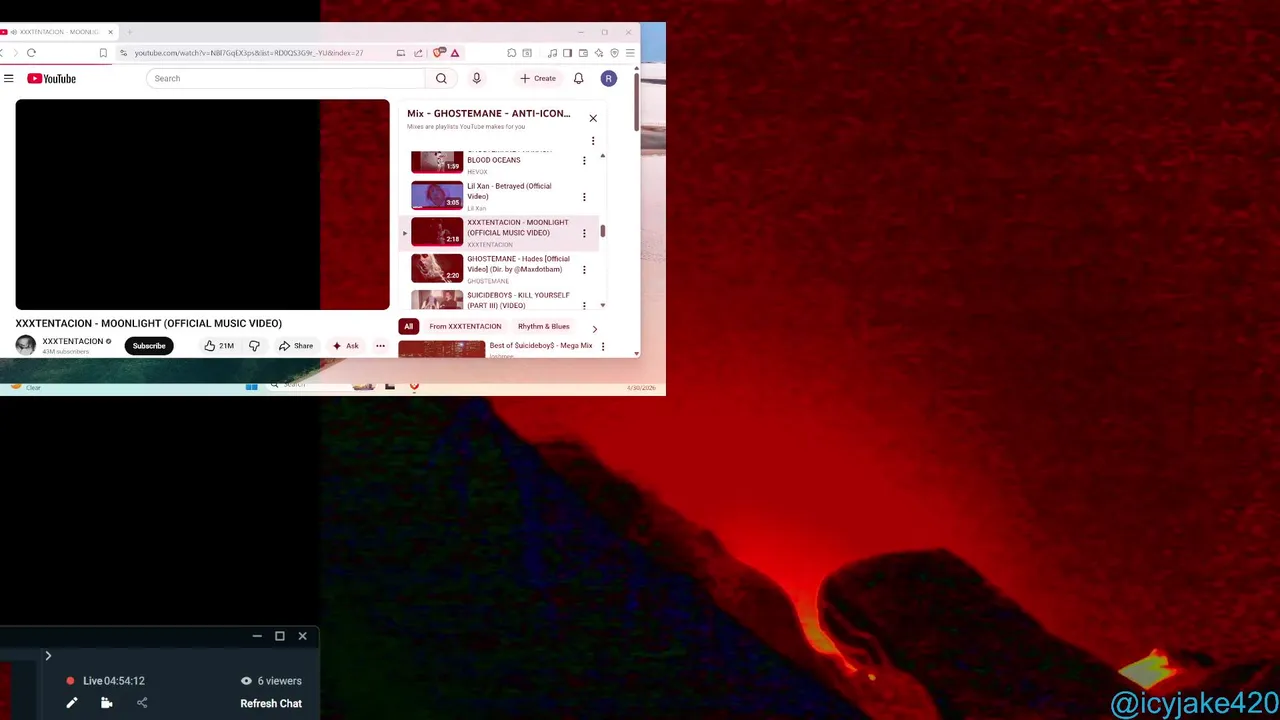Open the YouTube hamburger guide menu

coord(8,78)
